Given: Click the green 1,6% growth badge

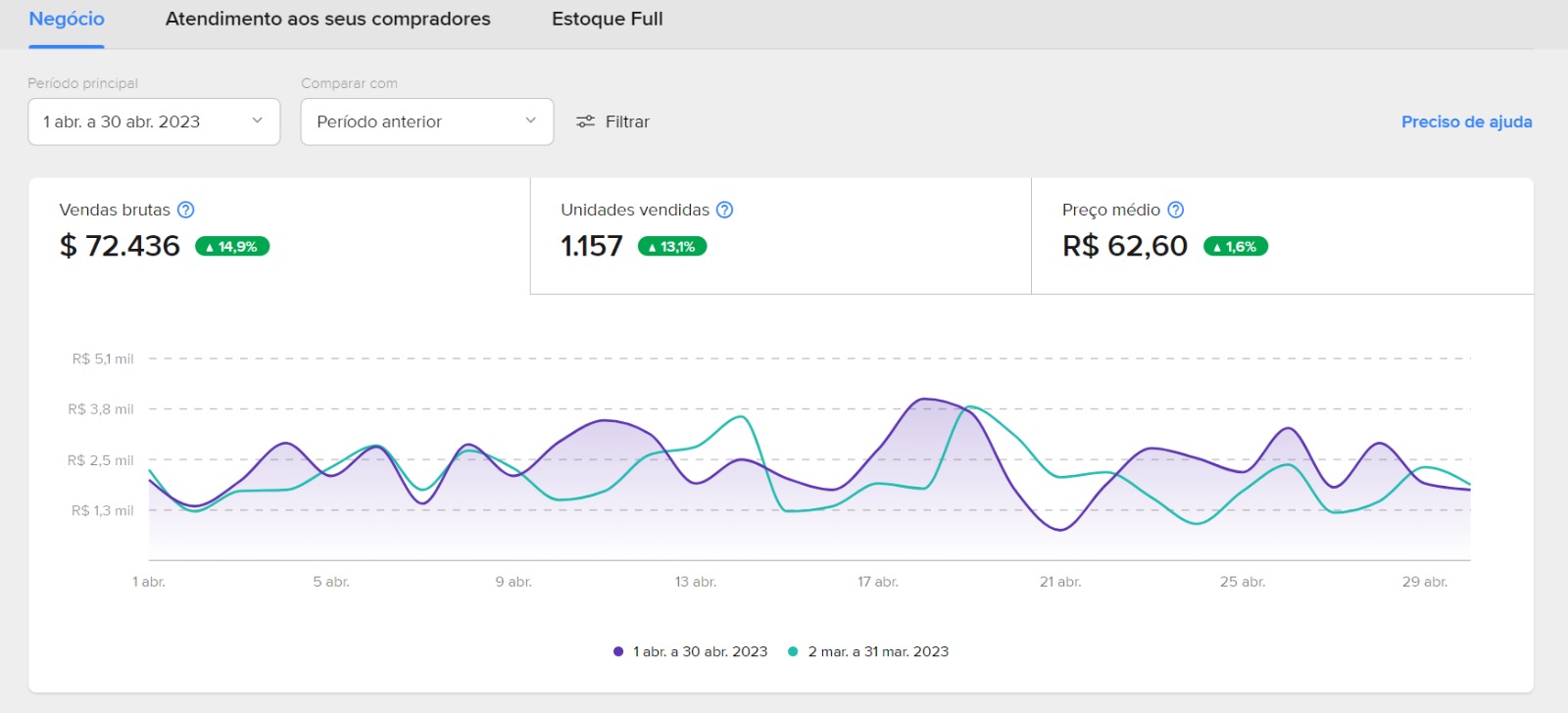Looking at the screenshot, I should [x=1235, y=247].
